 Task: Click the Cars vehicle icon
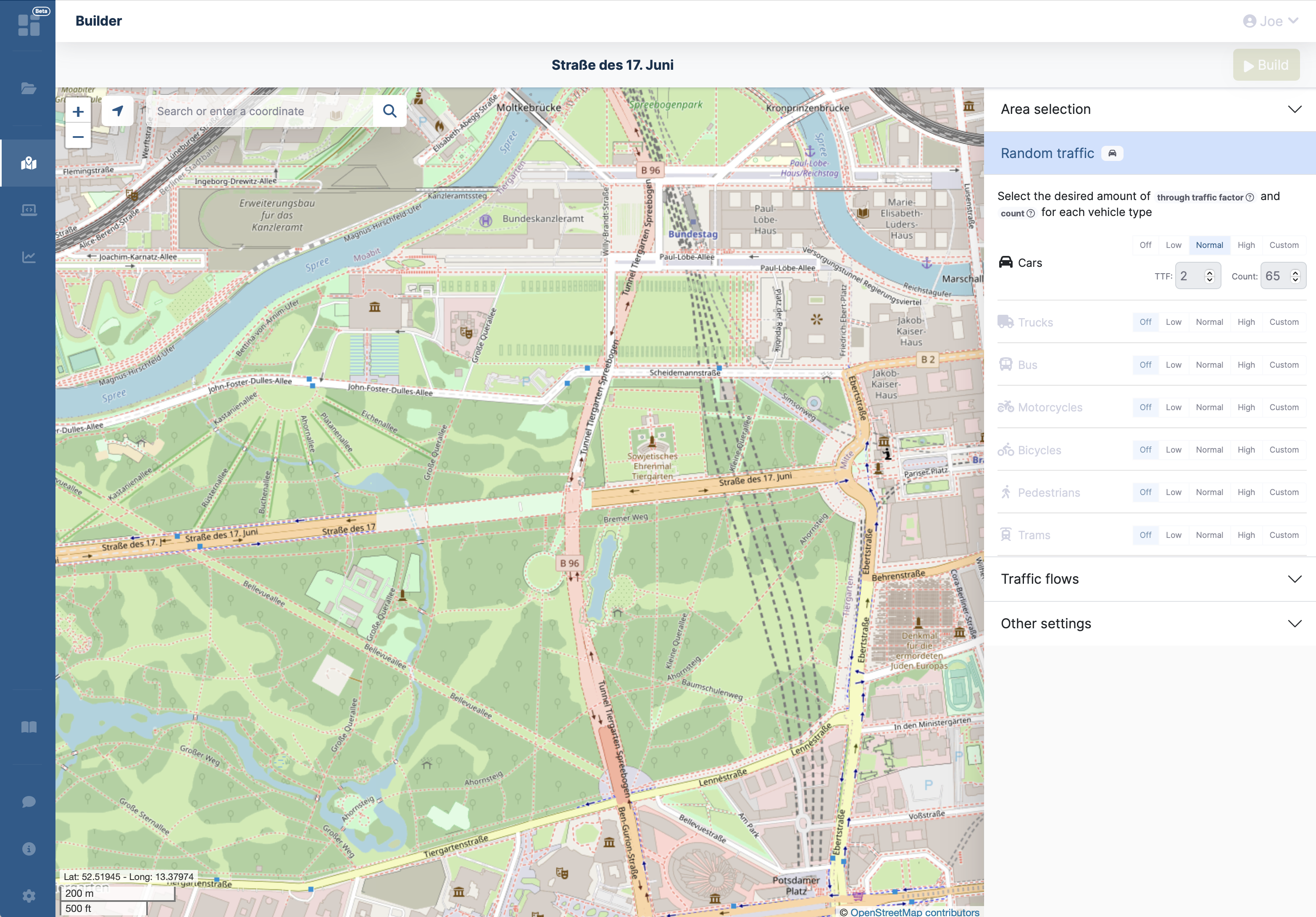tap(1006, 262)
